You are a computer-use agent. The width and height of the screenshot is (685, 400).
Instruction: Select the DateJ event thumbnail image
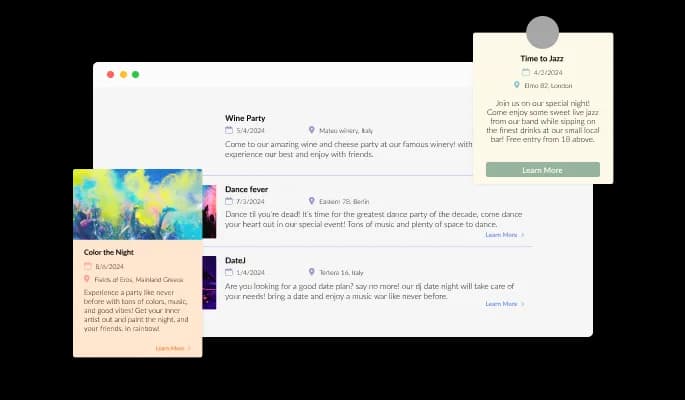click(x=209, y=282)
